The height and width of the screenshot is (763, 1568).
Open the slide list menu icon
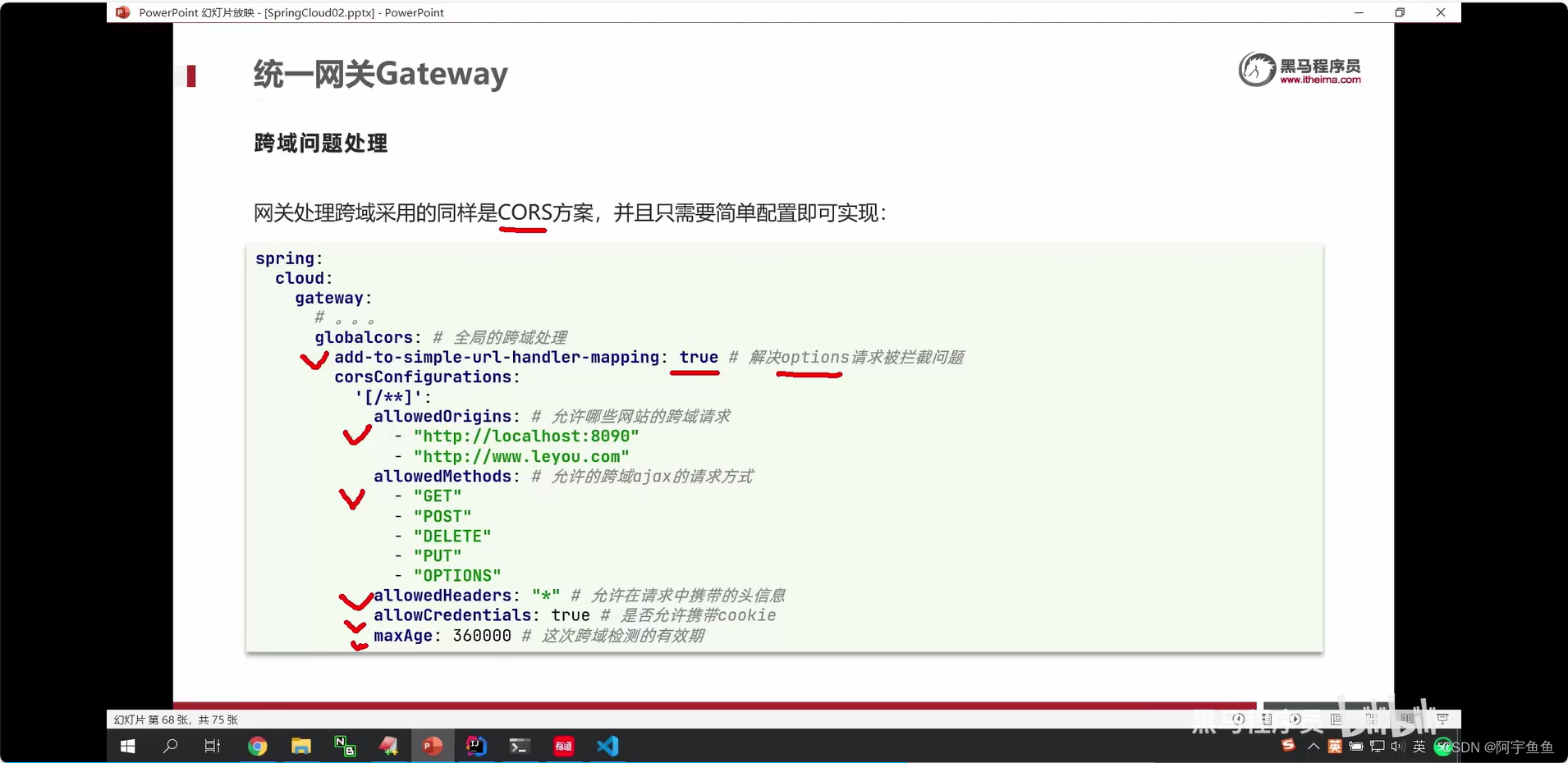pos(1267,719)
